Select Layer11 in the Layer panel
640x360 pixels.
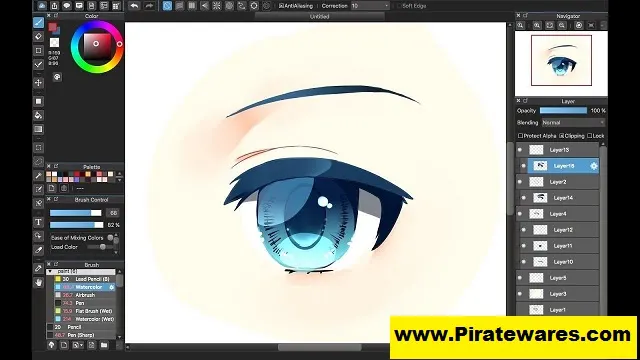(x=560, y=246)
